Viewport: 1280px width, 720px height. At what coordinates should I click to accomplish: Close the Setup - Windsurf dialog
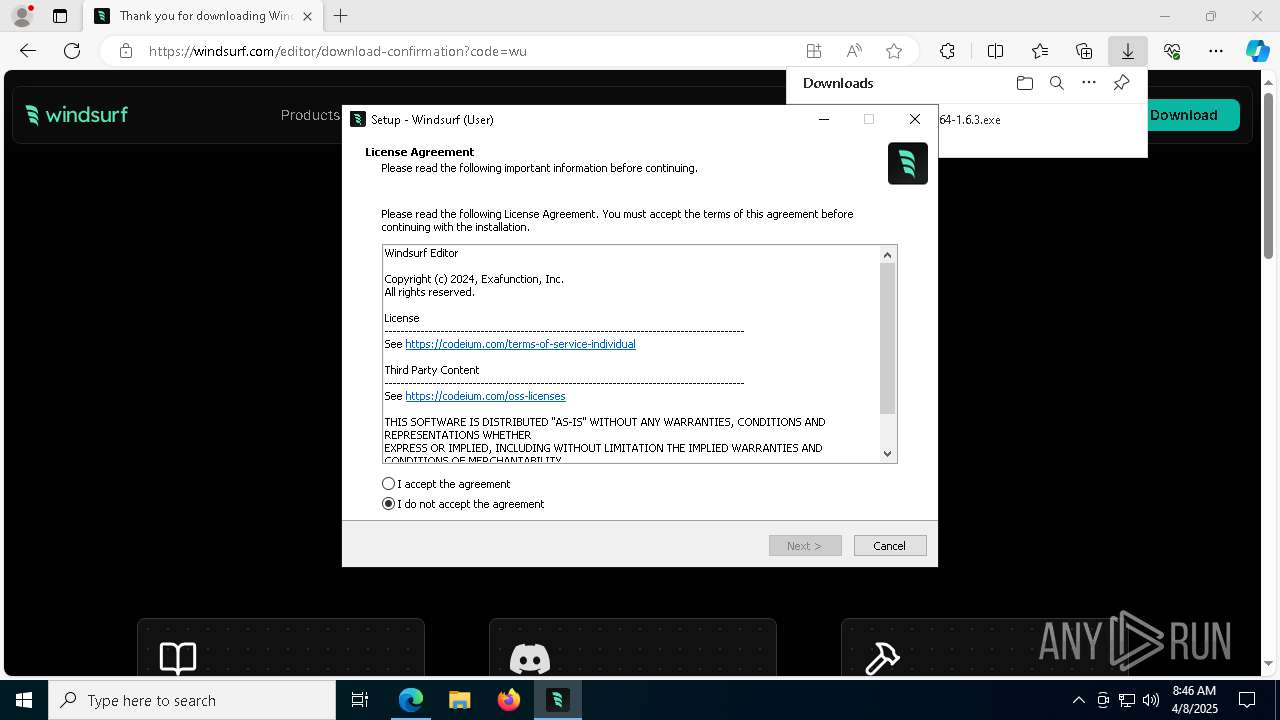[x=914, y=119]
